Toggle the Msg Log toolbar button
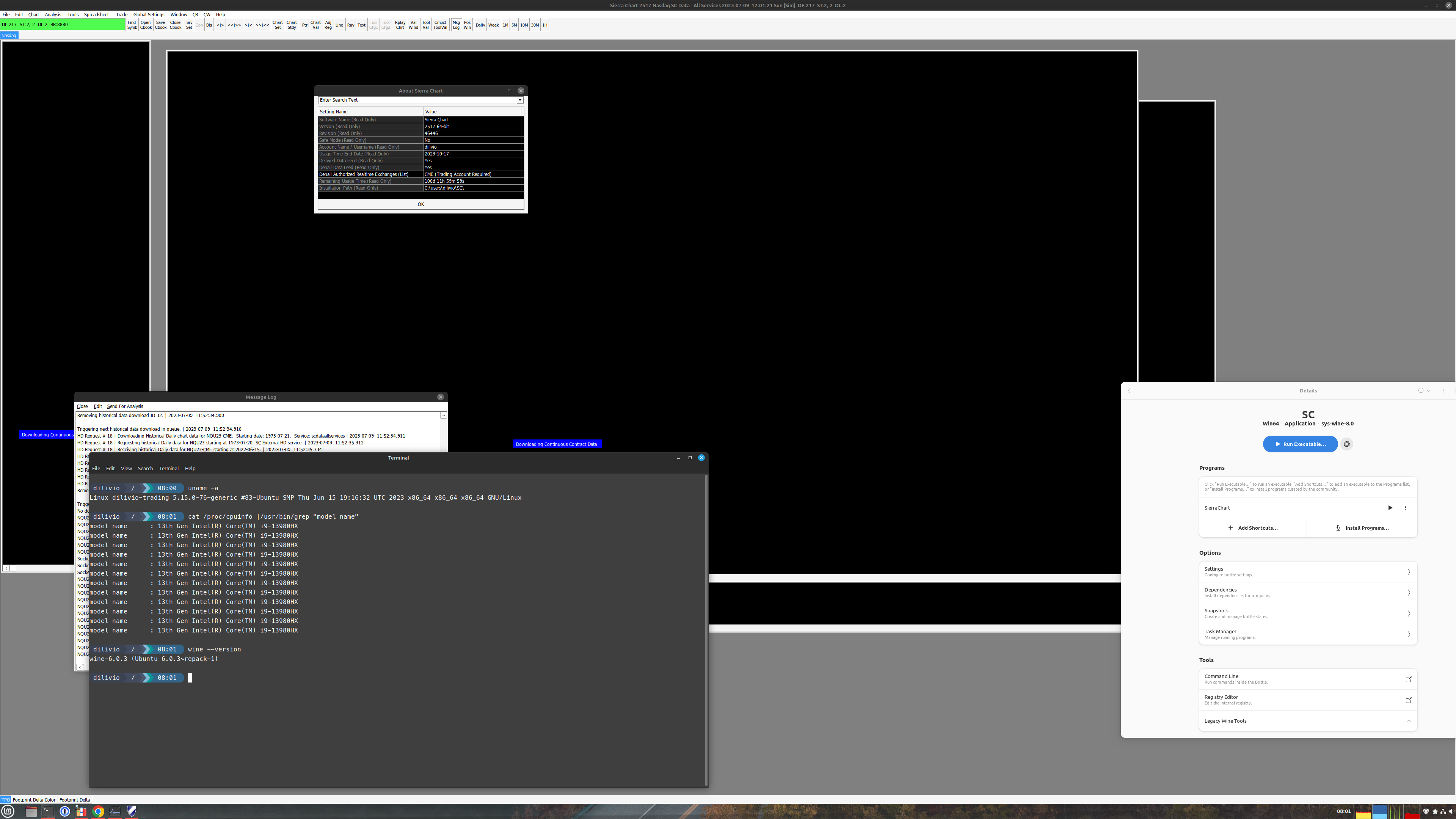The height and width of the screenshot is (819, 1456). (455, 25)
